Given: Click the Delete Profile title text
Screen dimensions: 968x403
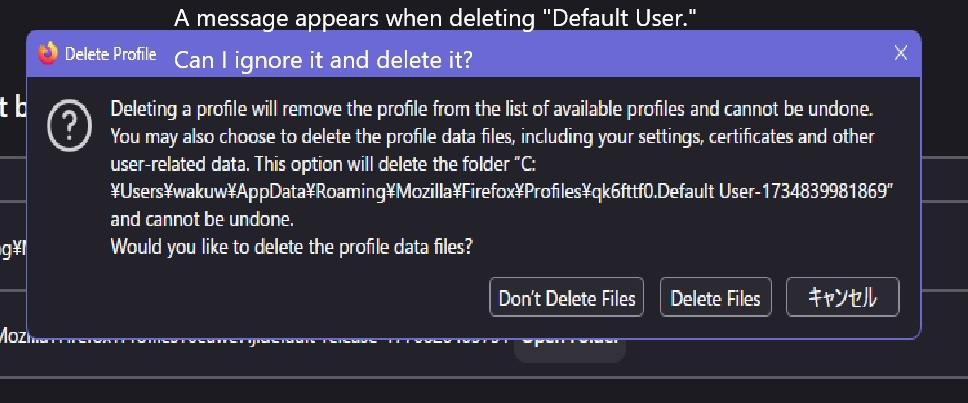Looking at the screenshot, I should (110, 54).
